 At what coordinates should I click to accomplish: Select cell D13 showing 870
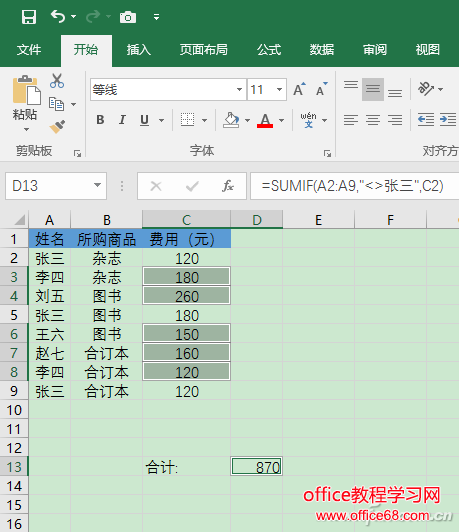tap(256, 467)
